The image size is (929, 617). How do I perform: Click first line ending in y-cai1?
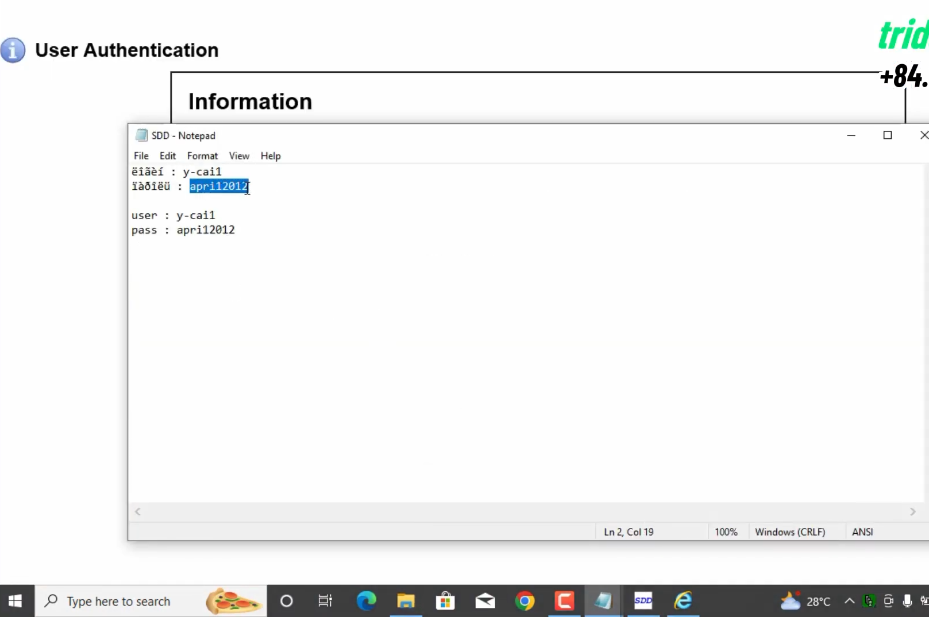click(x=177, y=172)
